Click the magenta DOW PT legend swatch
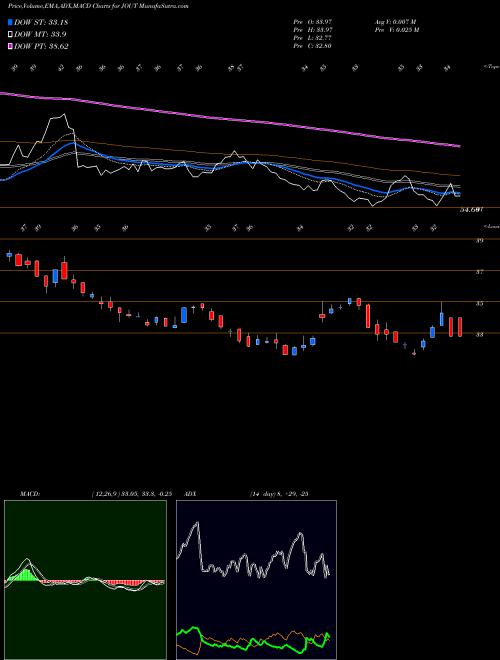This screenshot has height=660, width=500. (x=11, y=46)
